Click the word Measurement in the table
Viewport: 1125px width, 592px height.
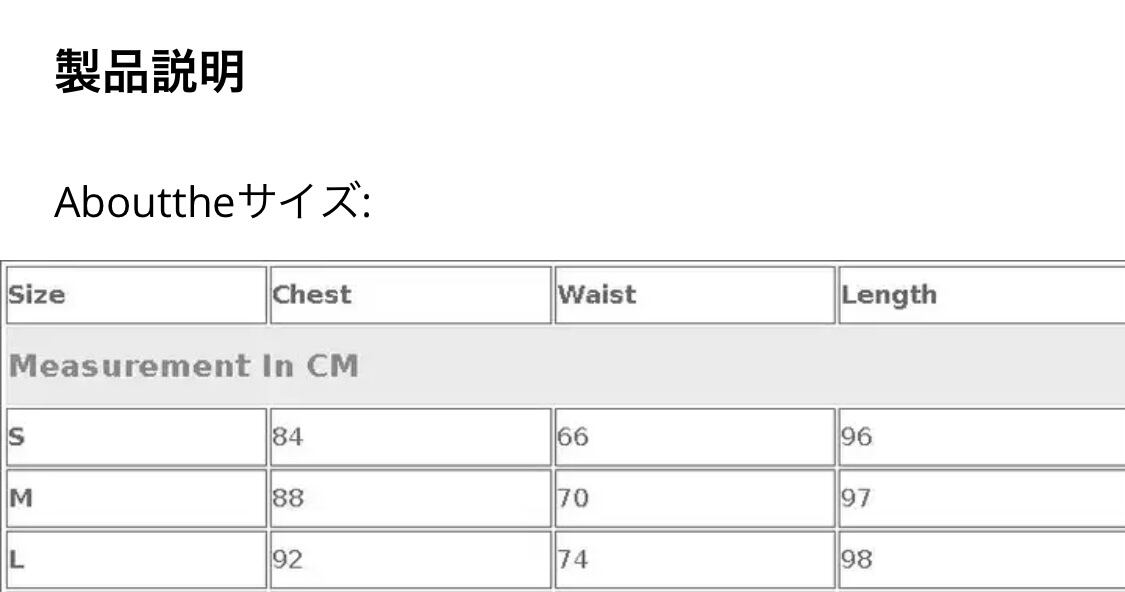tap(128, 366)
